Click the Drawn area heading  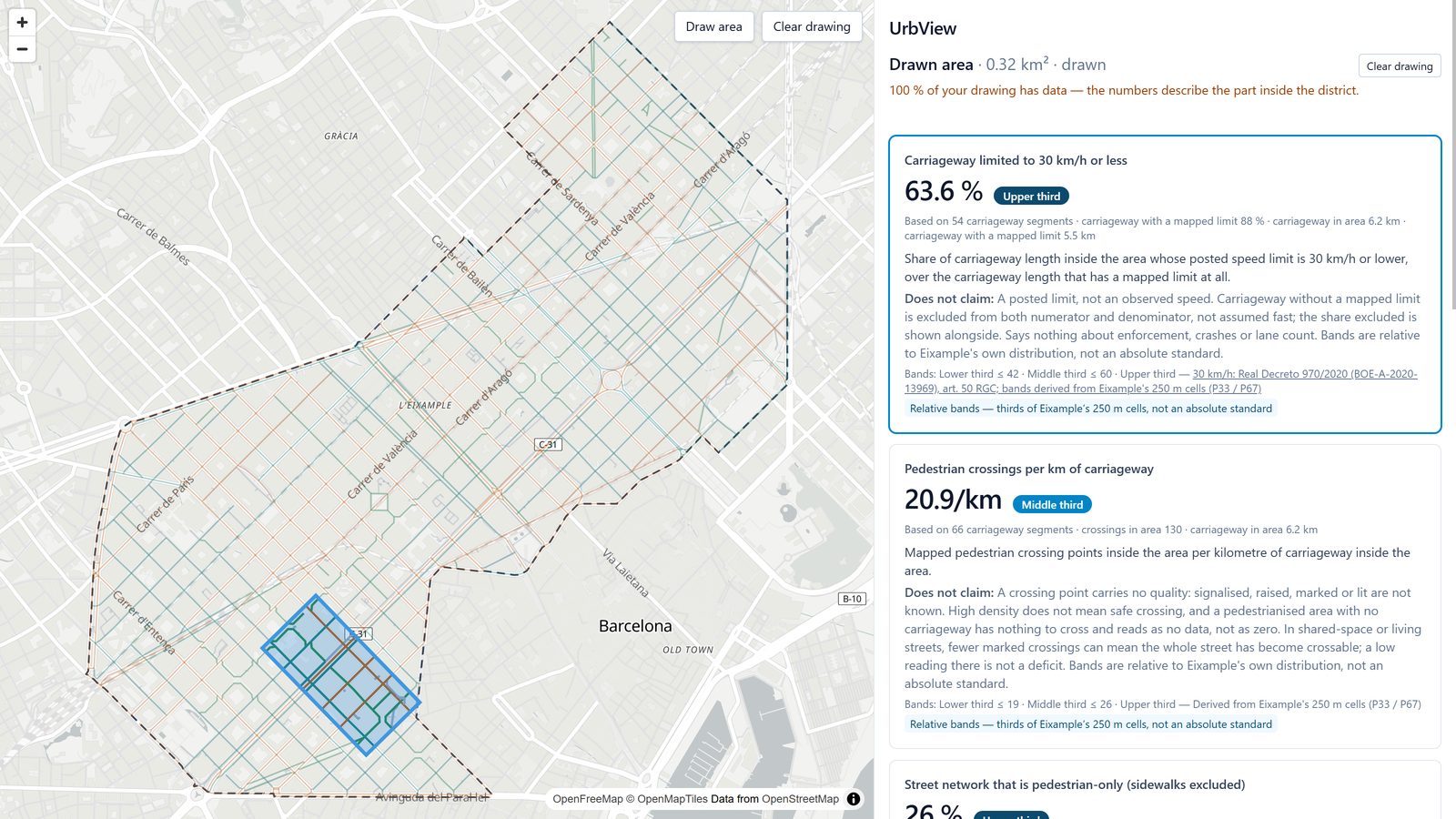(931, 65)
